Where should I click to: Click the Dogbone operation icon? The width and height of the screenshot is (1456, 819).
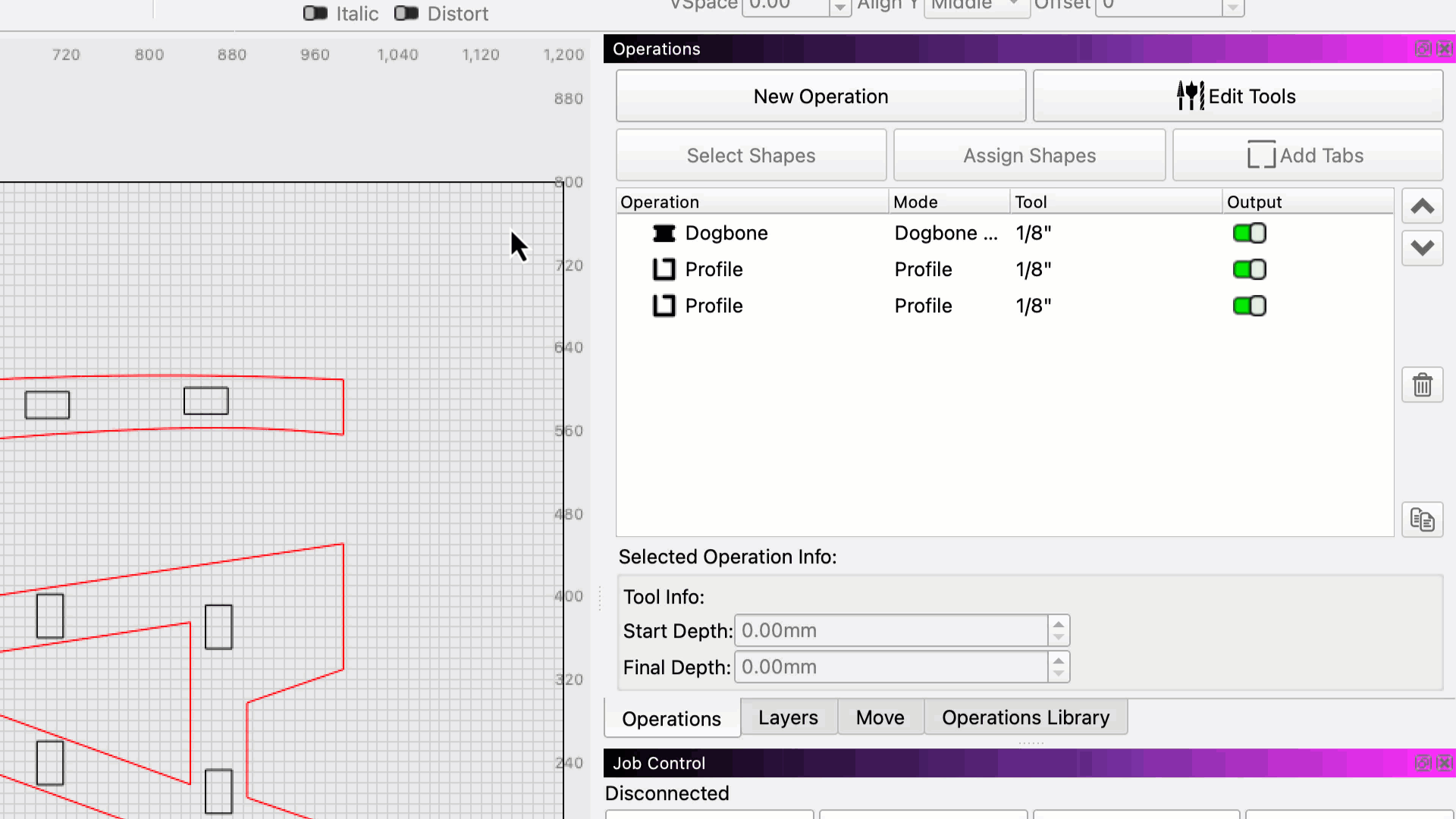pyautogui.click(x=664, y=234)
